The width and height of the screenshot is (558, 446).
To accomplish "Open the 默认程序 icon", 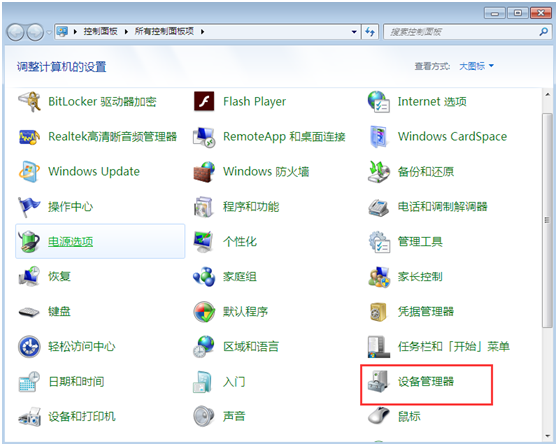I will click(x=204, y=311).
